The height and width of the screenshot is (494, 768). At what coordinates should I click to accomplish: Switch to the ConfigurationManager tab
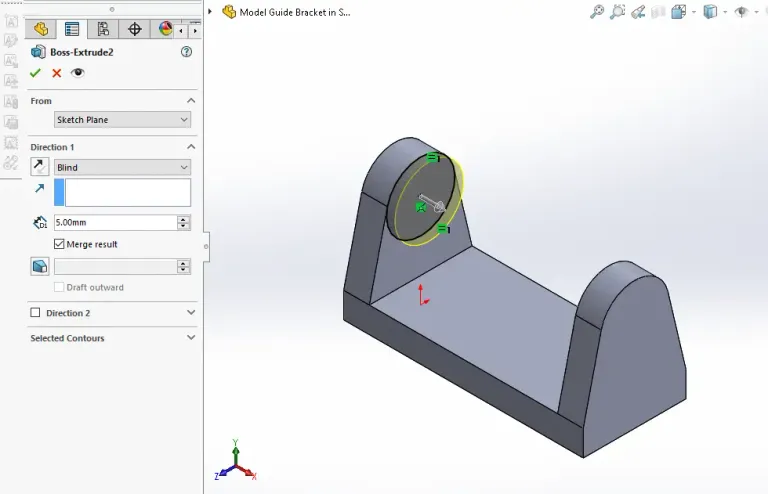click(x=103, y=29)
